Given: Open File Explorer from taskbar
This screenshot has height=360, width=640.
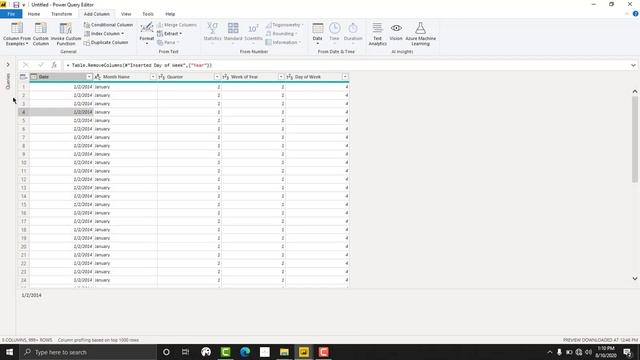Looking at the screenshot, I should tap(284, 352).
